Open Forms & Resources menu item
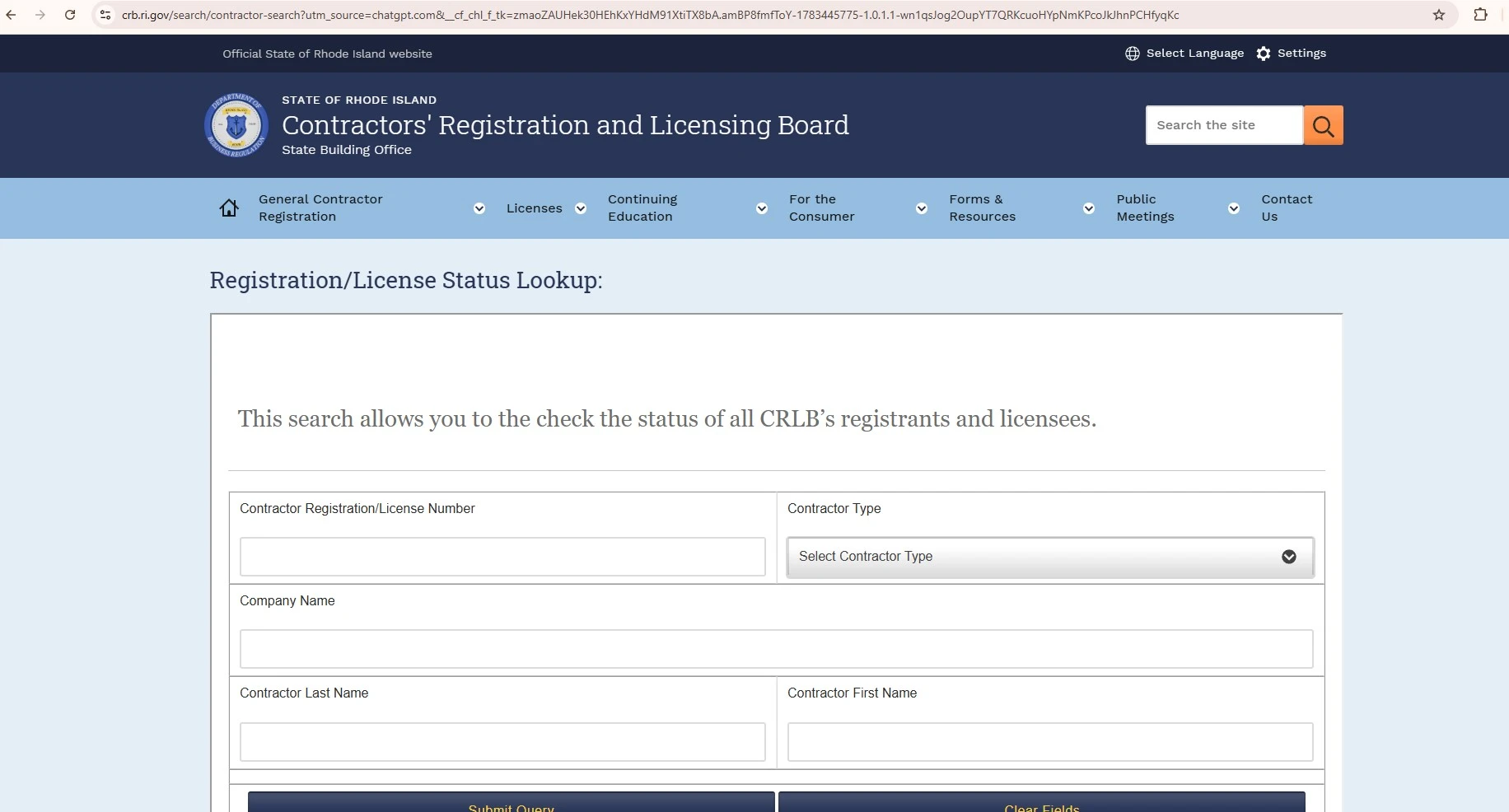Screen dimensions: 1509x812 [x=982, y=208]
